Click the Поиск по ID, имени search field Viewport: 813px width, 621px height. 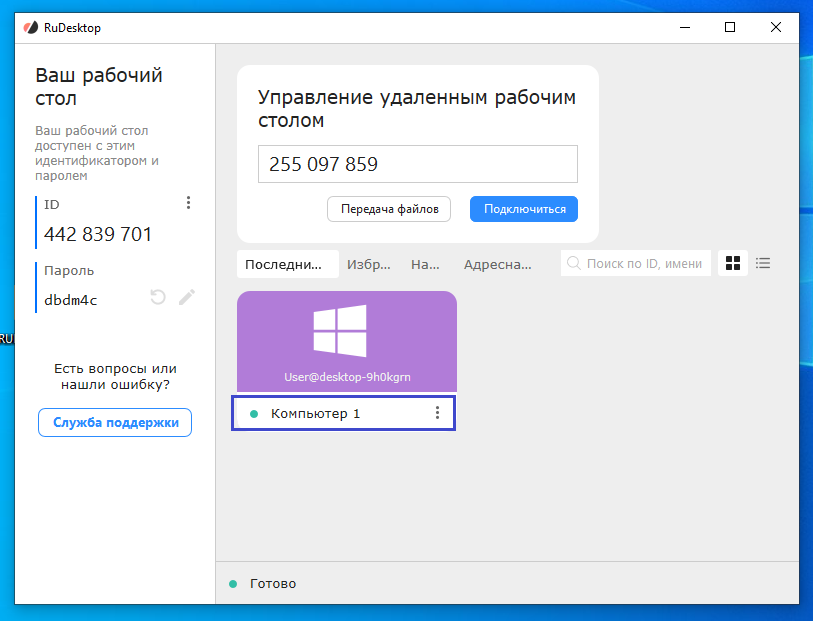tap(636, 263)
